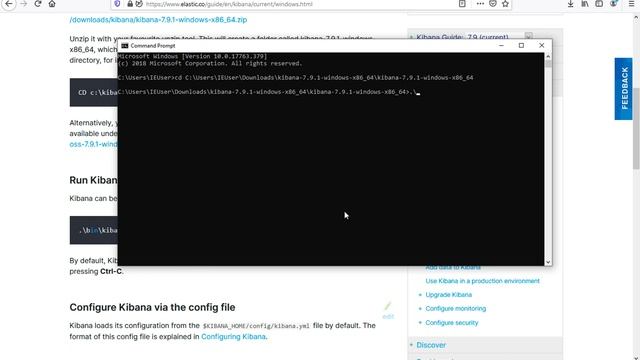
Task: Click Command Prompt scrollbar up arrow
Action: pos(548,56)
